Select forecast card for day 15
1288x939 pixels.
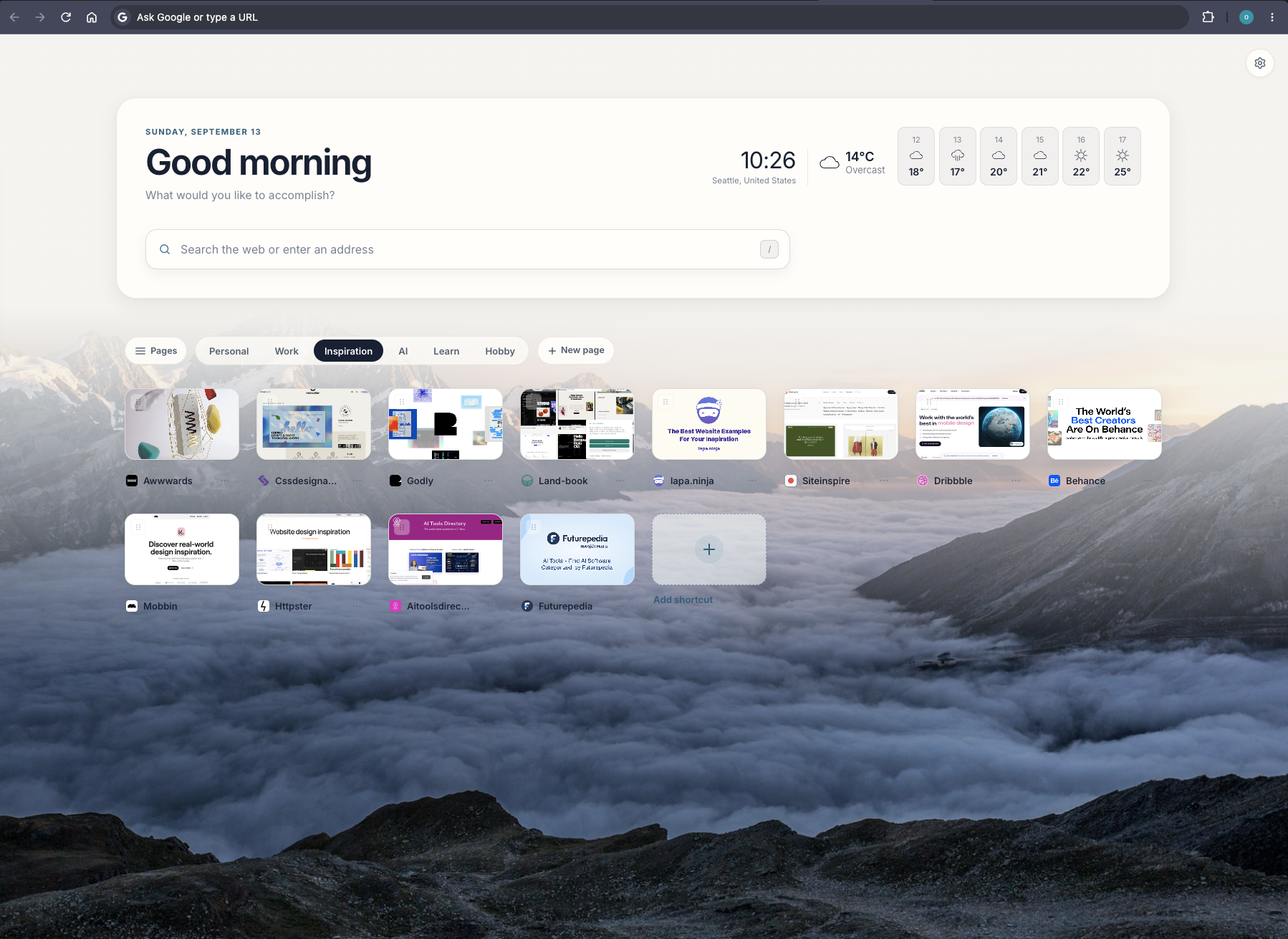1040,156
